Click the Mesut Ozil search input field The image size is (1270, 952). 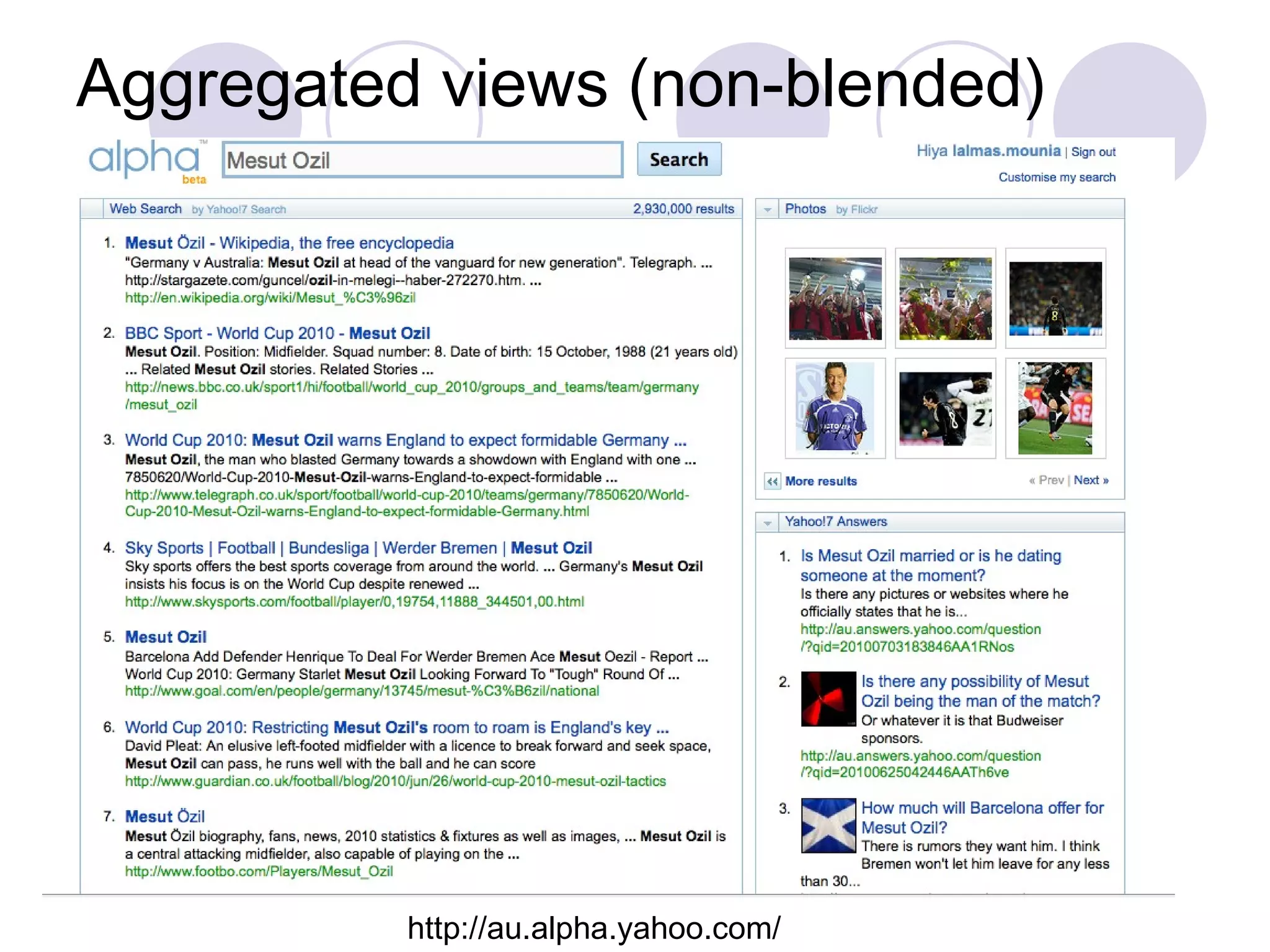tap(422, 160)
